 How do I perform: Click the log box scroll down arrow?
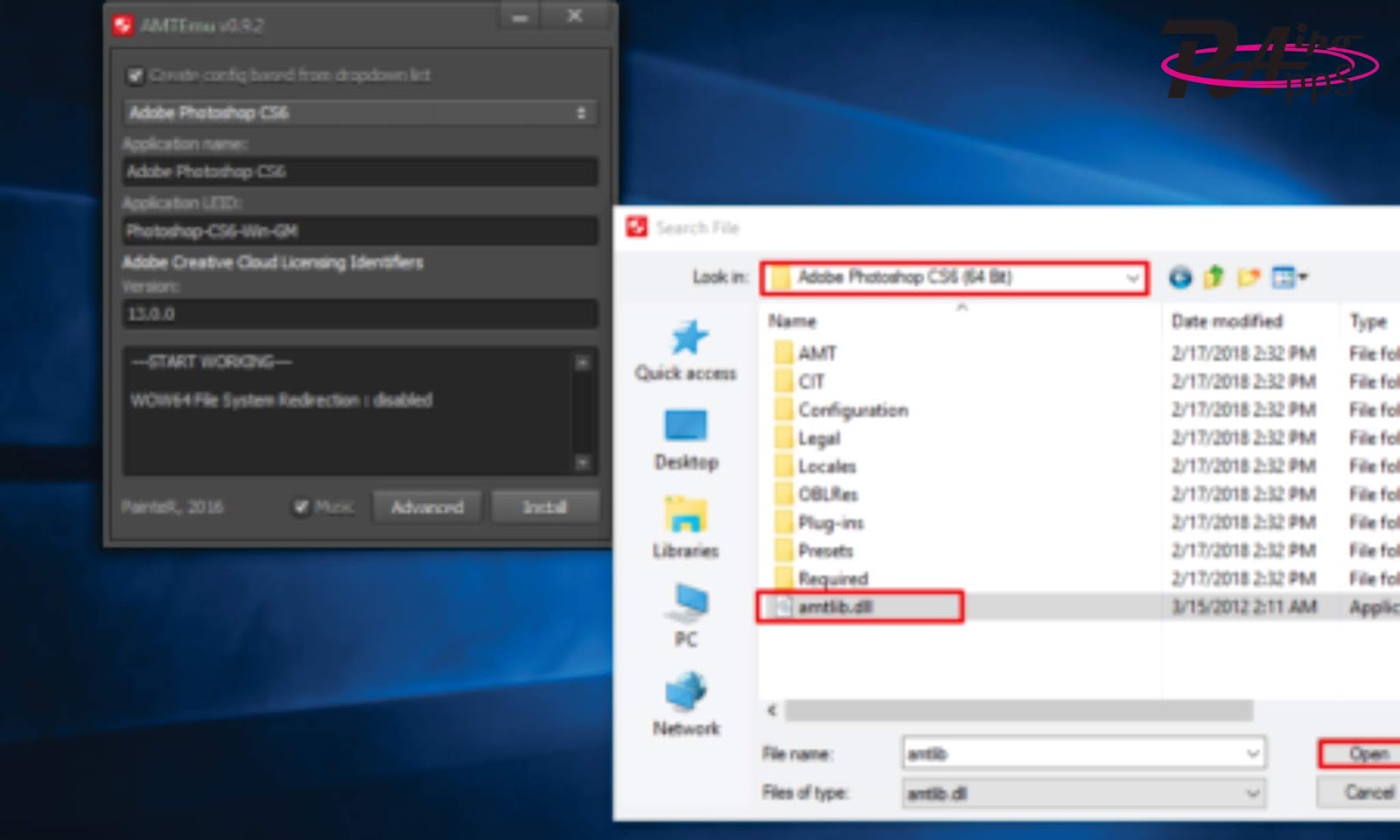[x=583, y=462]
